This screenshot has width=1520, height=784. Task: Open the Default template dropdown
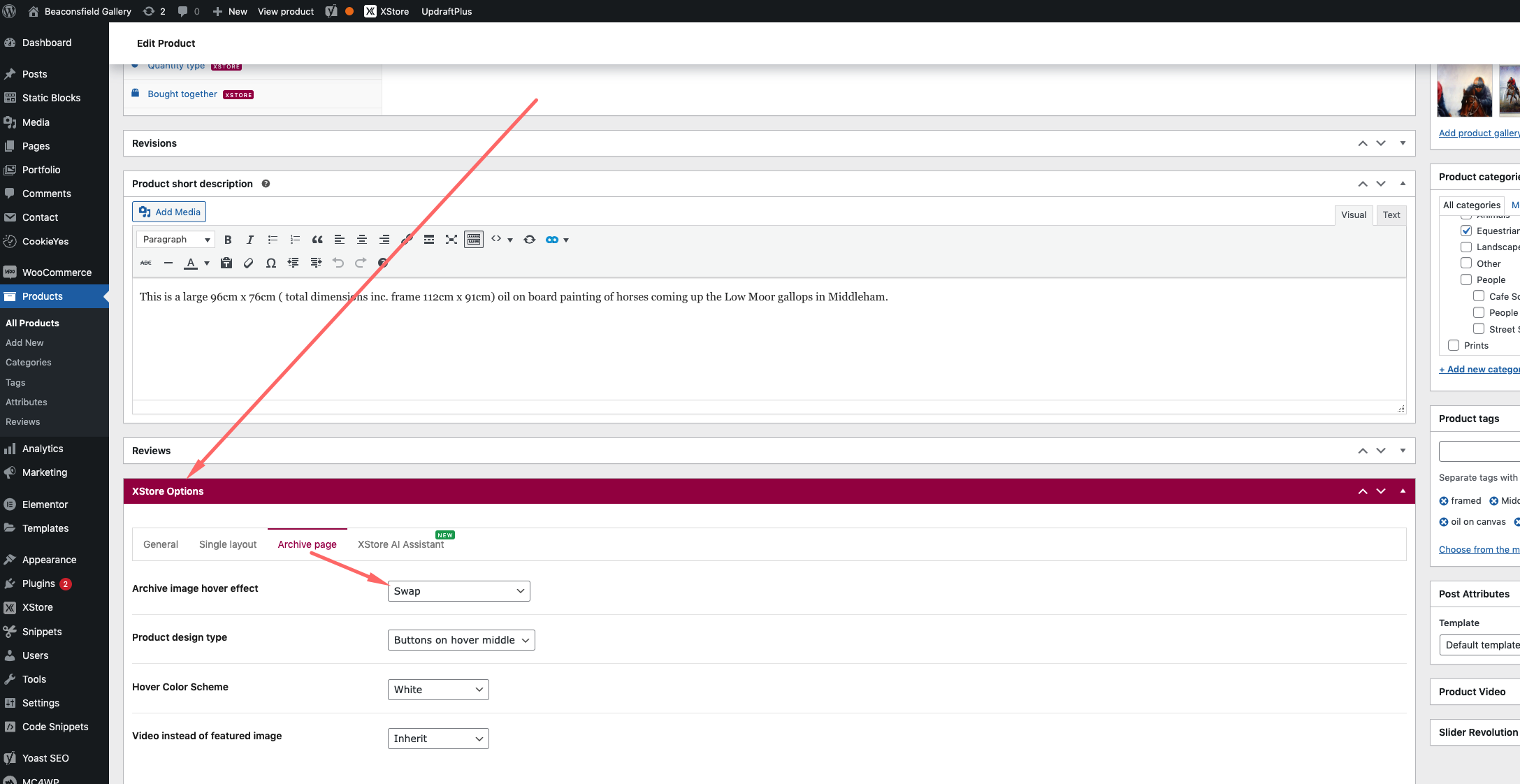(x=1480, y=645)
